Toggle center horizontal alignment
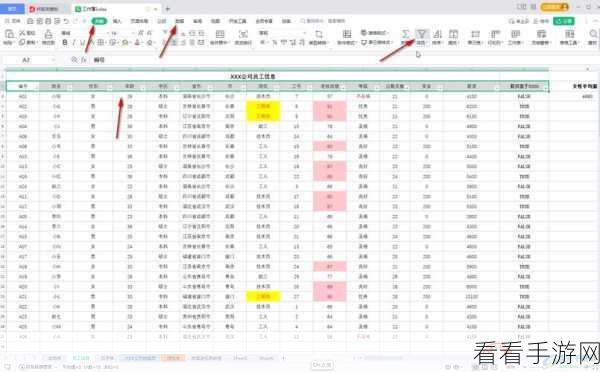This screenshot has width=600, height=372. (174, 42)
